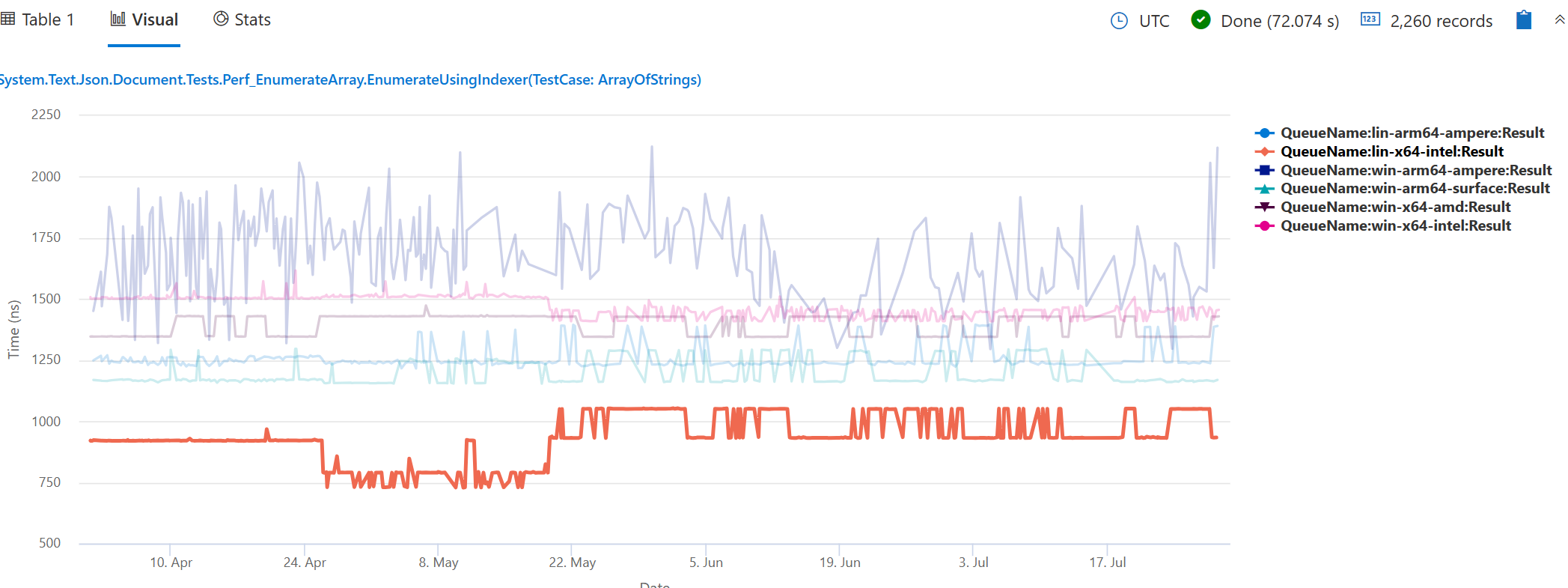
Task: Click the pink marker for win-x64-intel series
Action: coord(1265,225)
